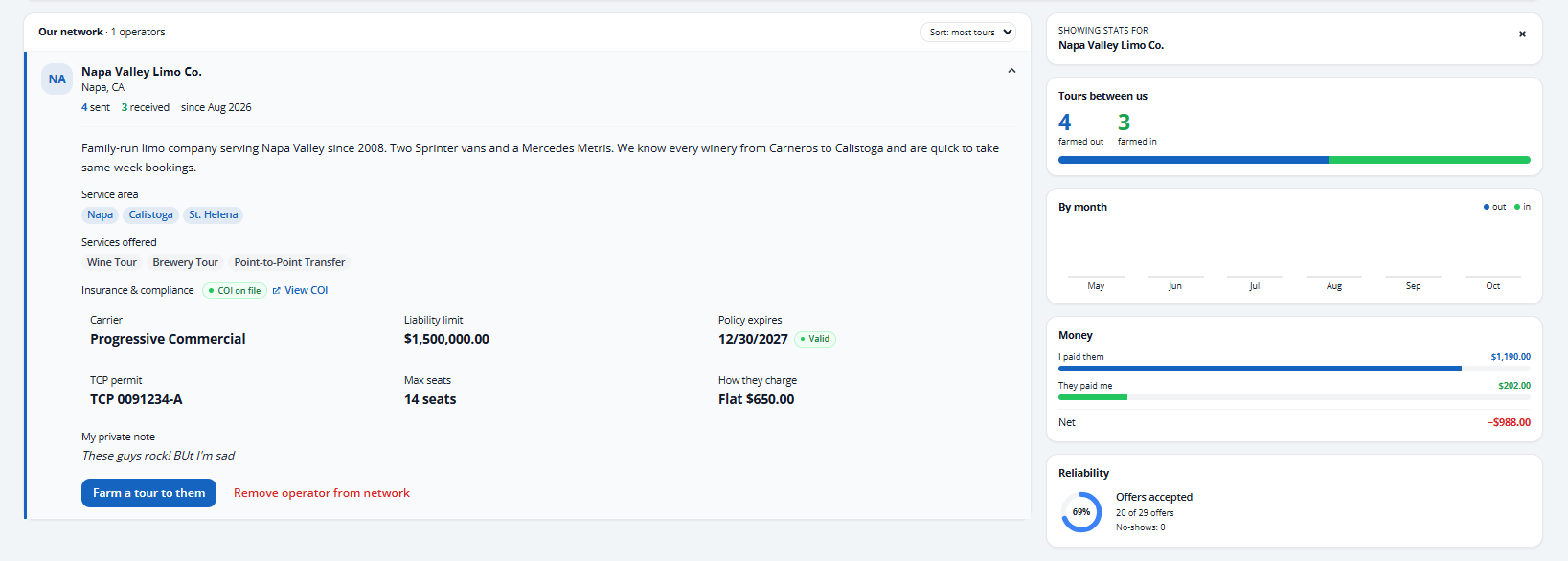
Task: Click the 3 farmed in count
Action: click(1125, 123)
